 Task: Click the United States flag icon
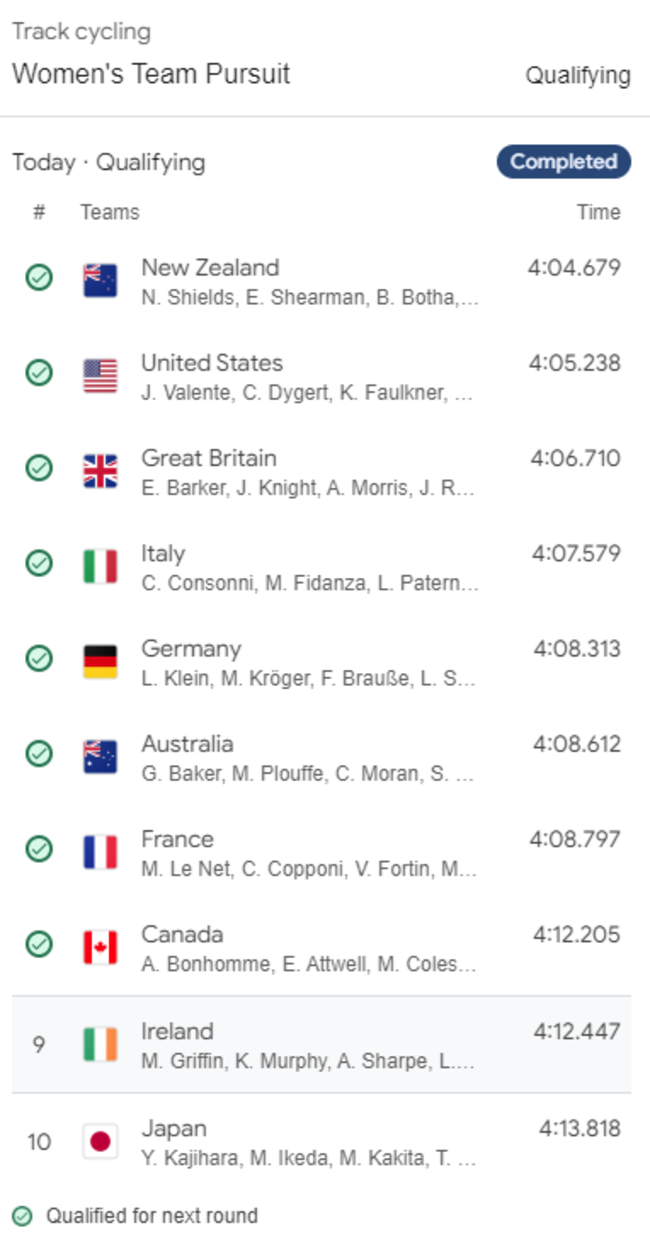point(100,376)
